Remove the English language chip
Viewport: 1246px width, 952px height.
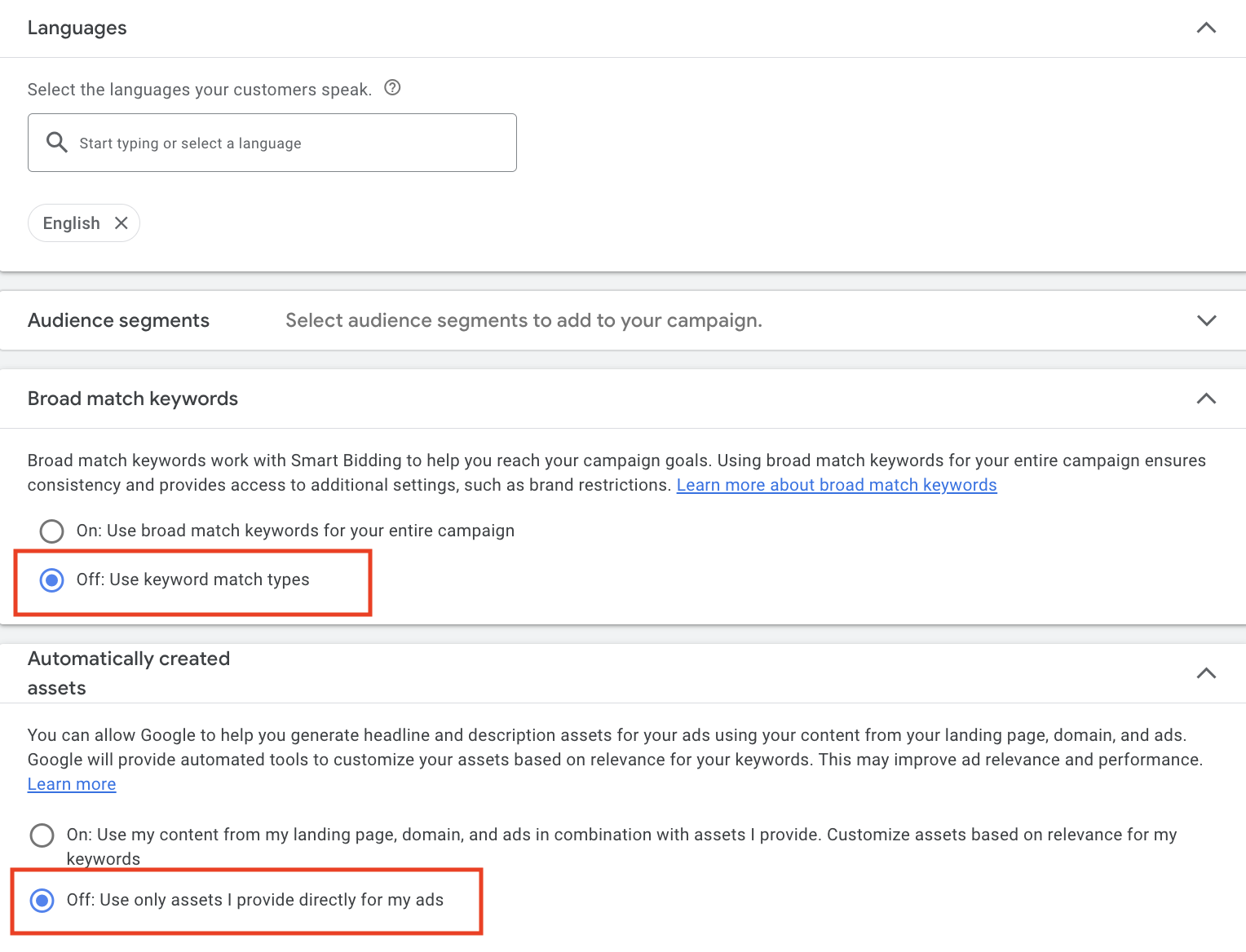coord(122,223)
